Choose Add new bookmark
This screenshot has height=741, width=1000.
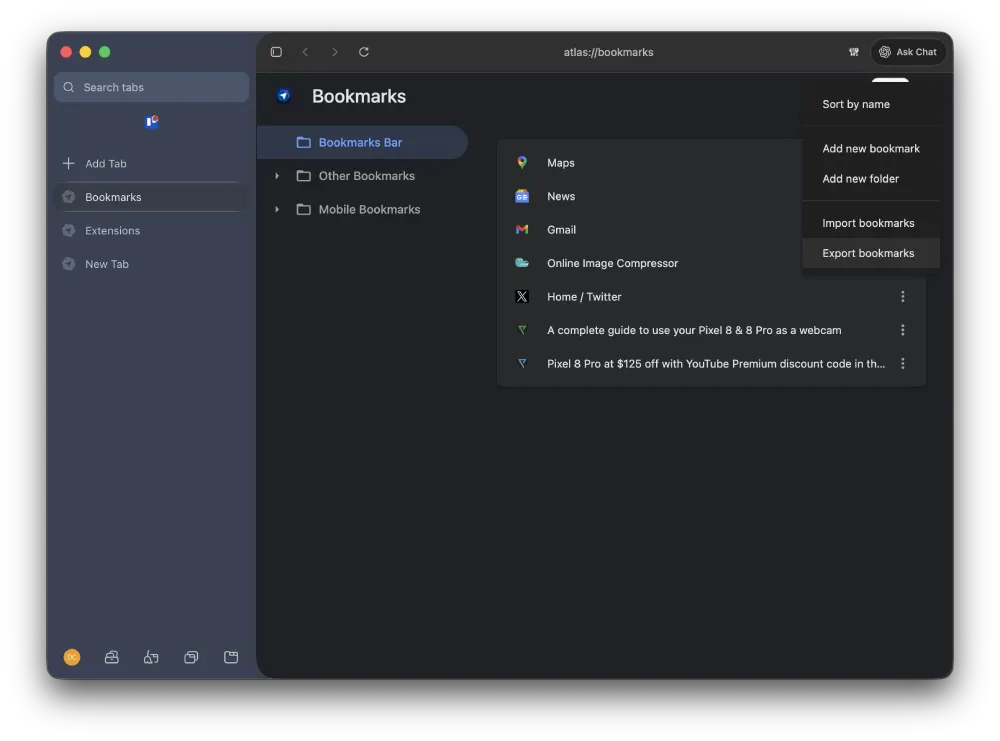pyautogui.click(x=871, y=149)
